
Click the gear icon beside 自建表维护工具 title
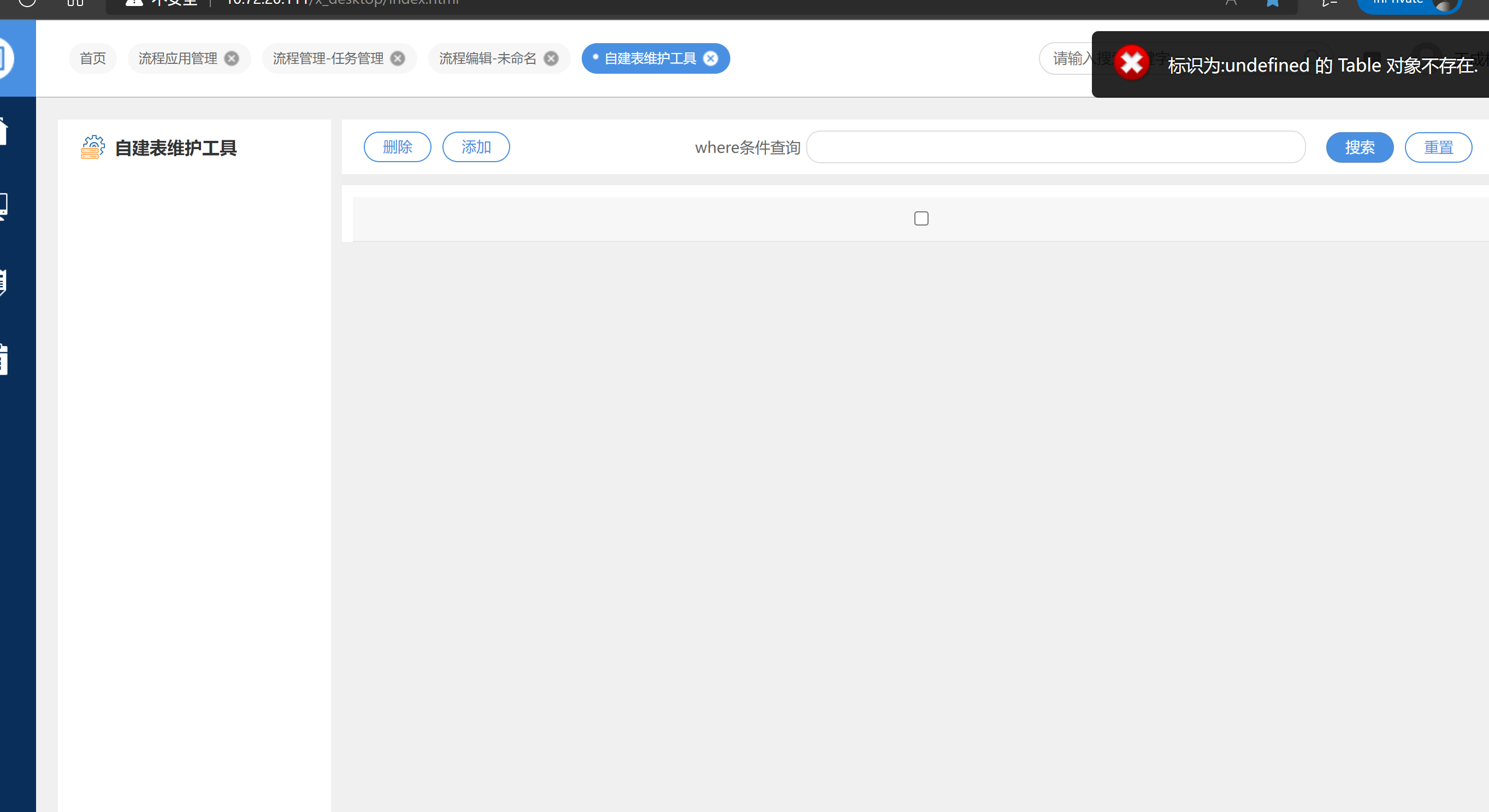(92, 148)
